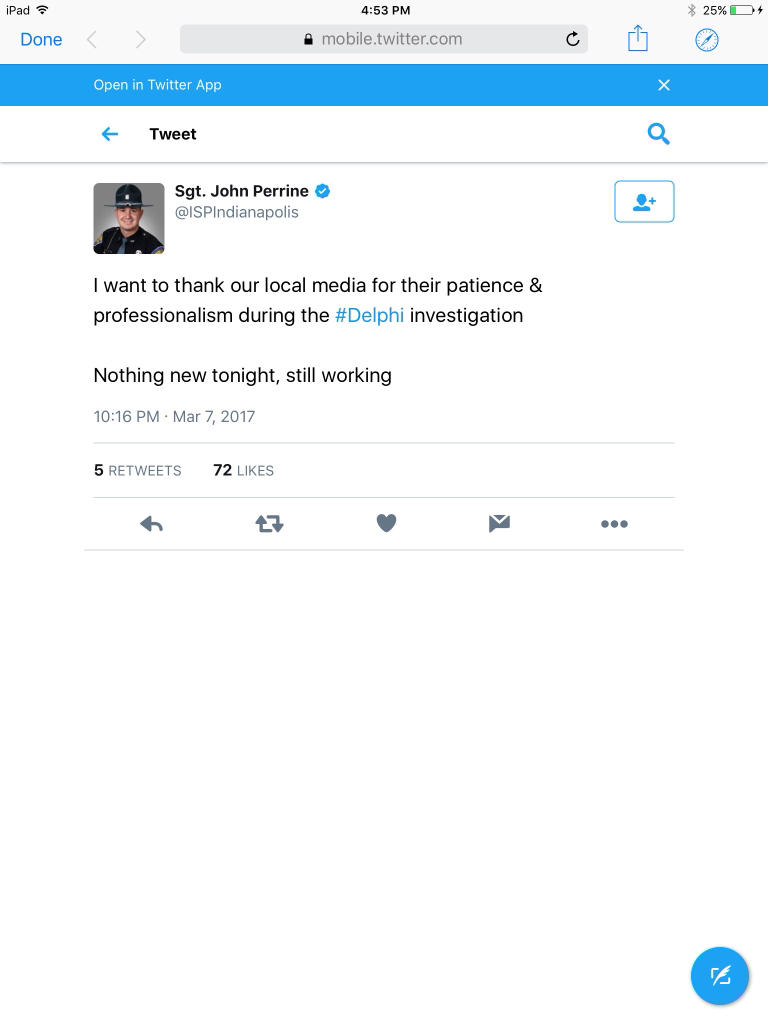
Task: Open in Twitter App link
Action: tap(157, 85)
